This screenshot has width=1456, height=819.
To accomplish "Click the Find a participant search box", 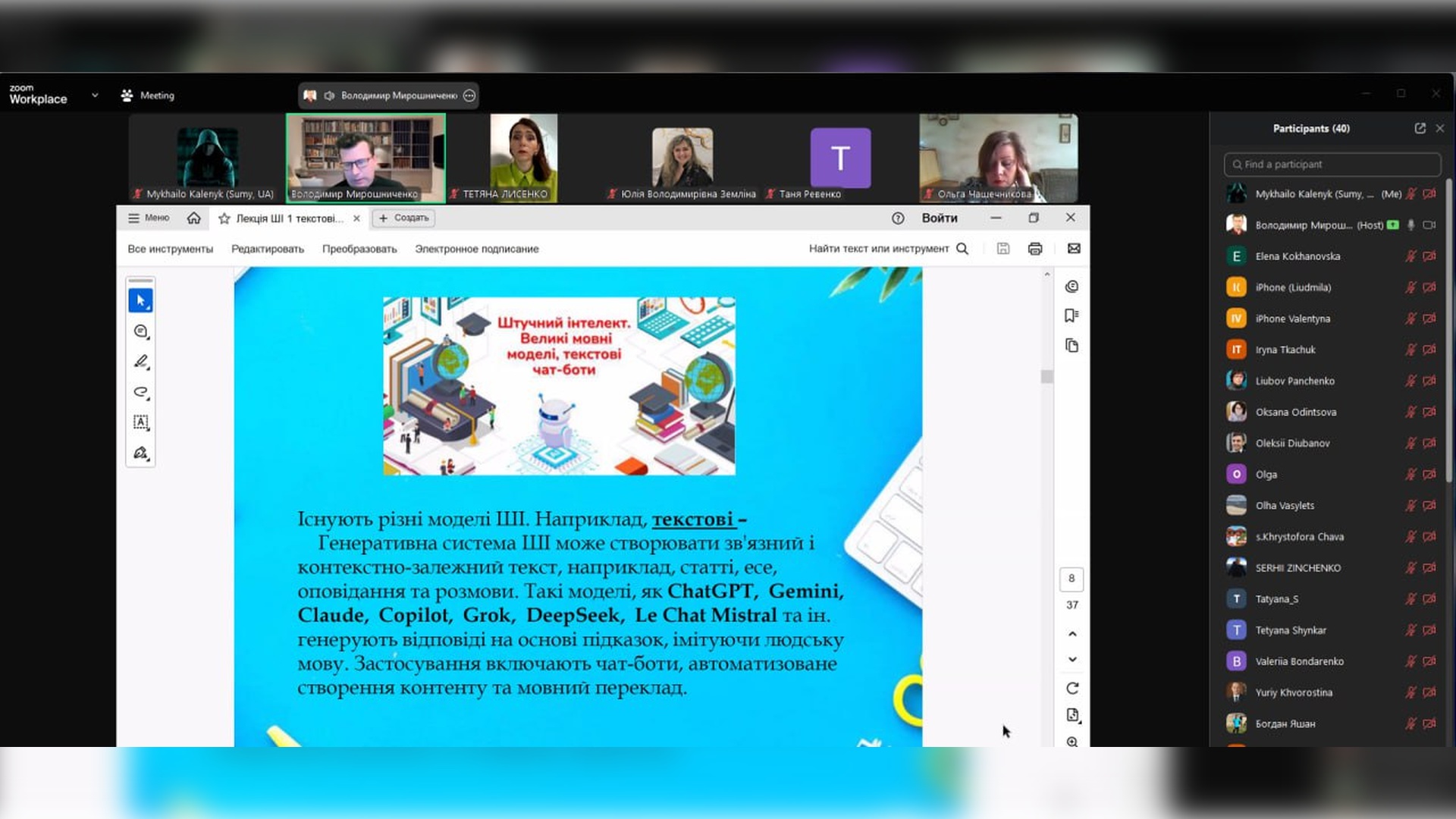I will (x=1332, y=165).
